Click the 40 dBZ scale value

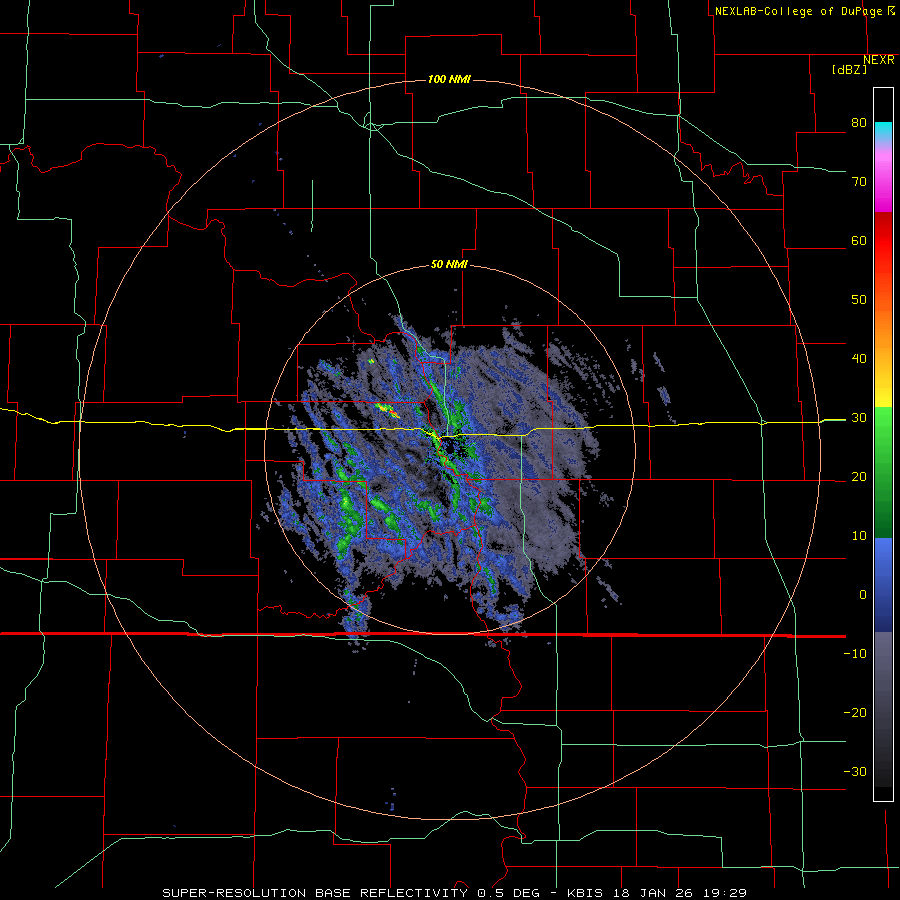pos(859,359)
